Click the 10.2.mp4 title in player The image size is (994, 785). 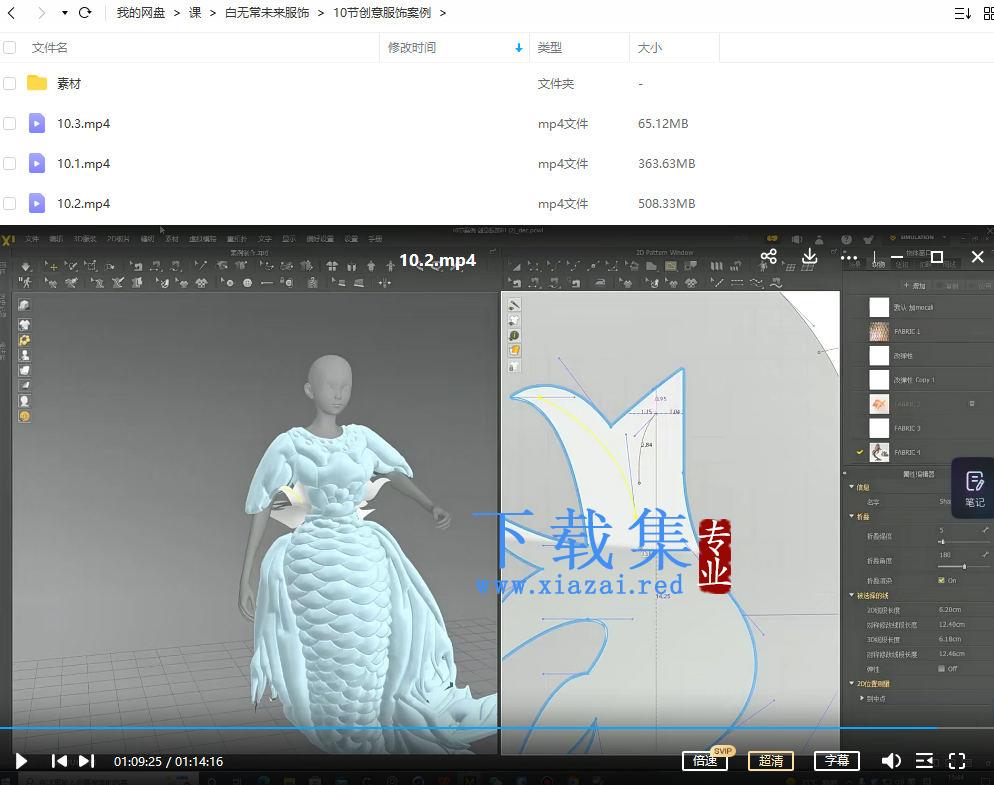437,260
